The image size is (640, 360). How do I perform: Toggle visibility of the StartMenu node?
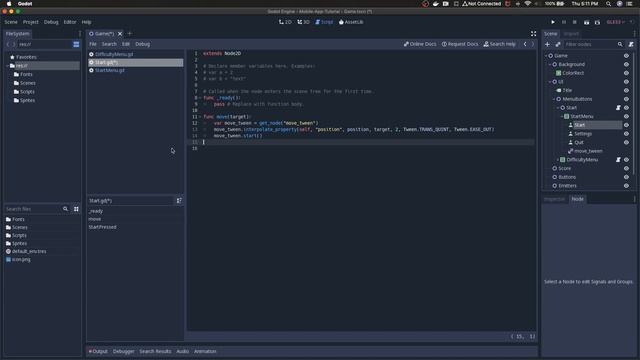[626, 116]
